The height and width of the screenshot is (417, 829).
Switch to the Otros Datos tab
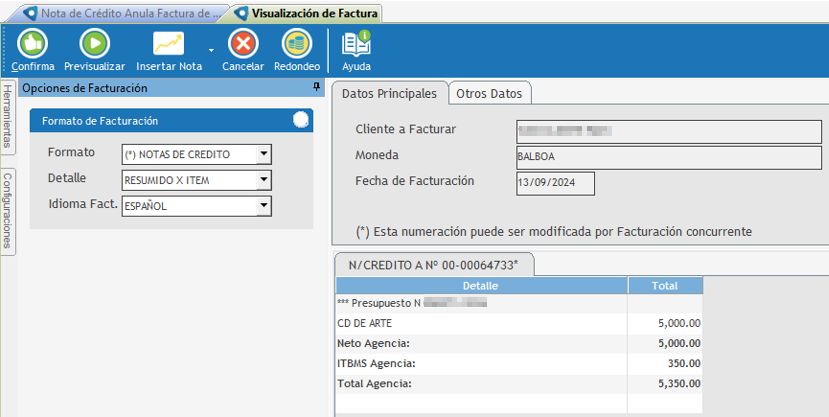488,93
